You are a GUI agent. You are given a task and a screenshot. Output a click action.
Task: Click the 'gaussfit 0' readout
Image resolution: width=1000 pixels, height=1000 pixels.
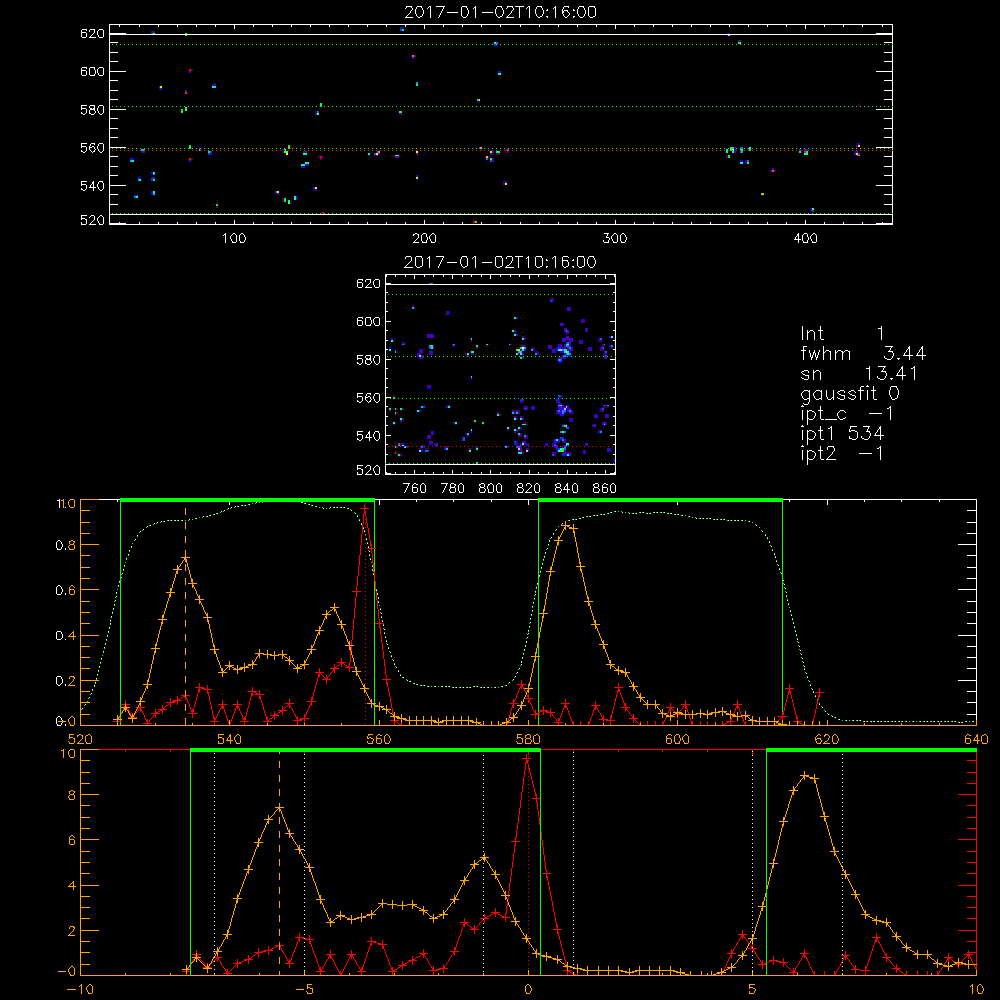coord(850,393)
